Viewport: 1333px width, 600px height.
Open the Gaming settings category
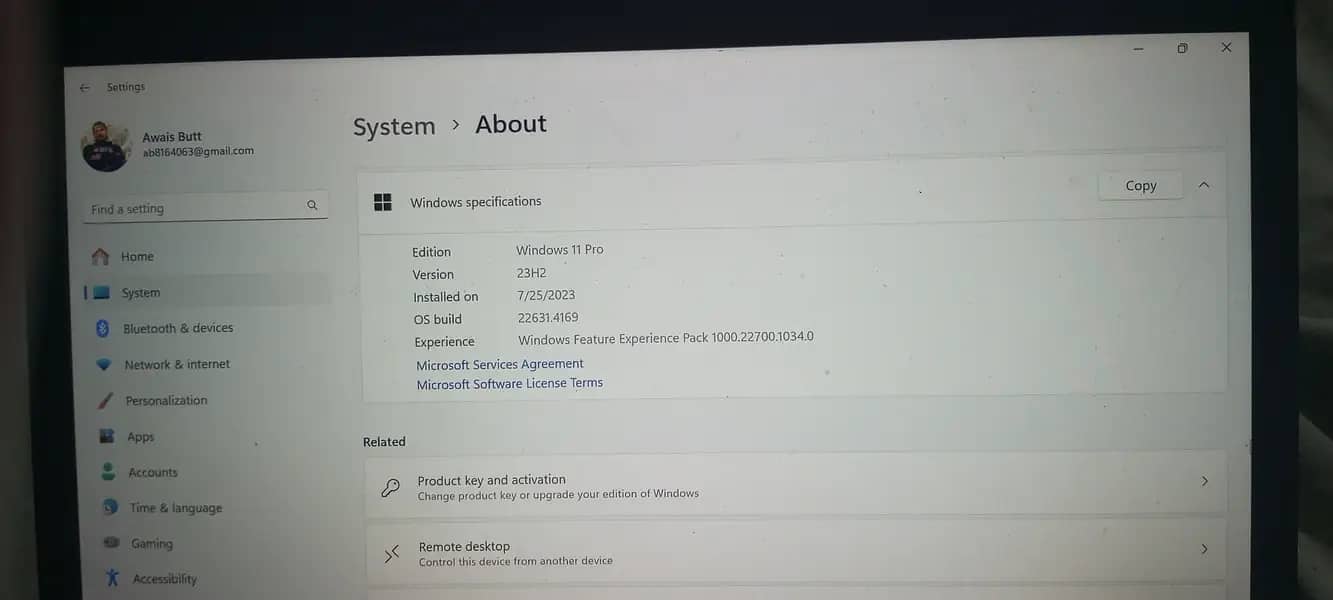pyautogui.click(x=151, y=544)
